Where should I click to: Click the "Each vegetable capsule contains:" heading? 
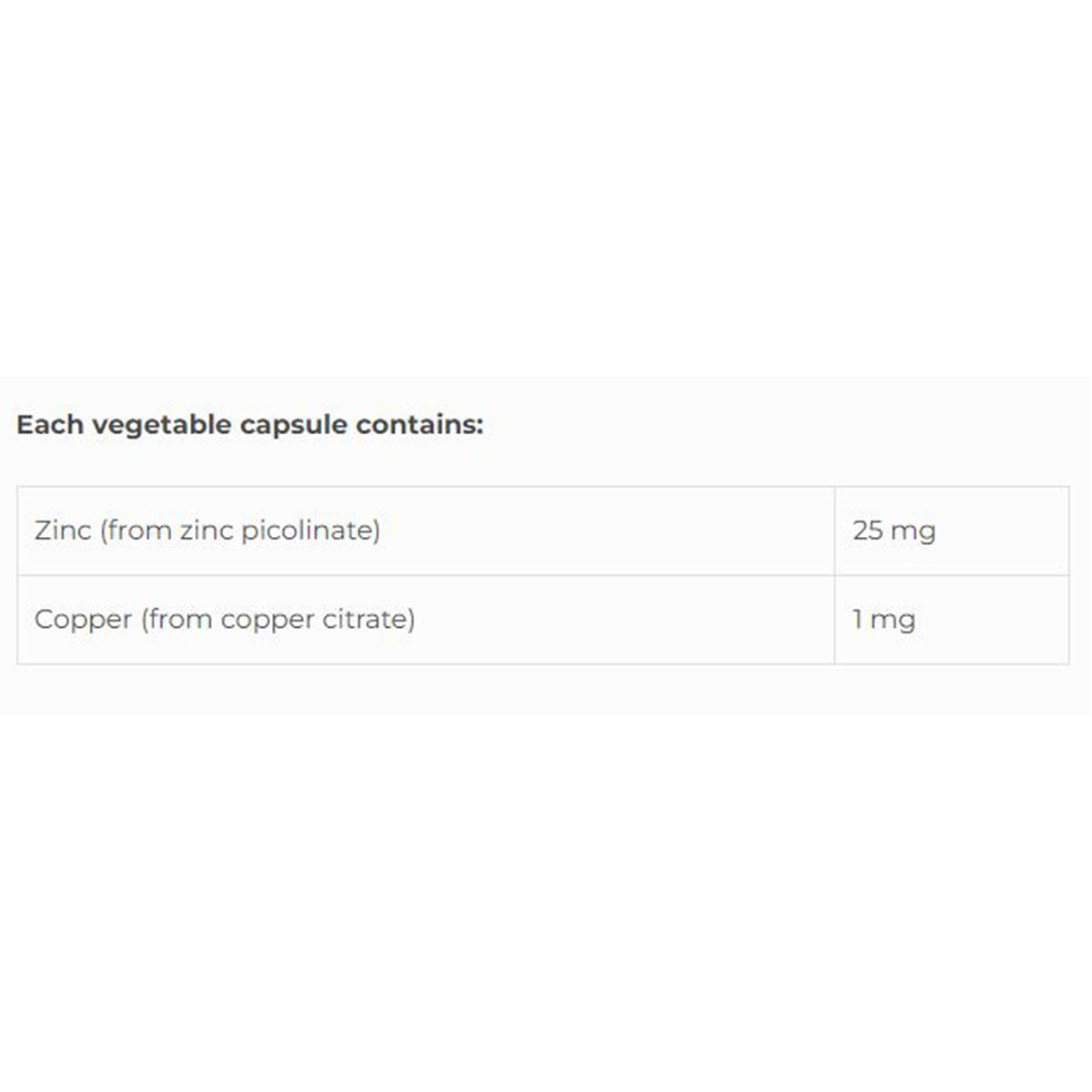(250, 425)
